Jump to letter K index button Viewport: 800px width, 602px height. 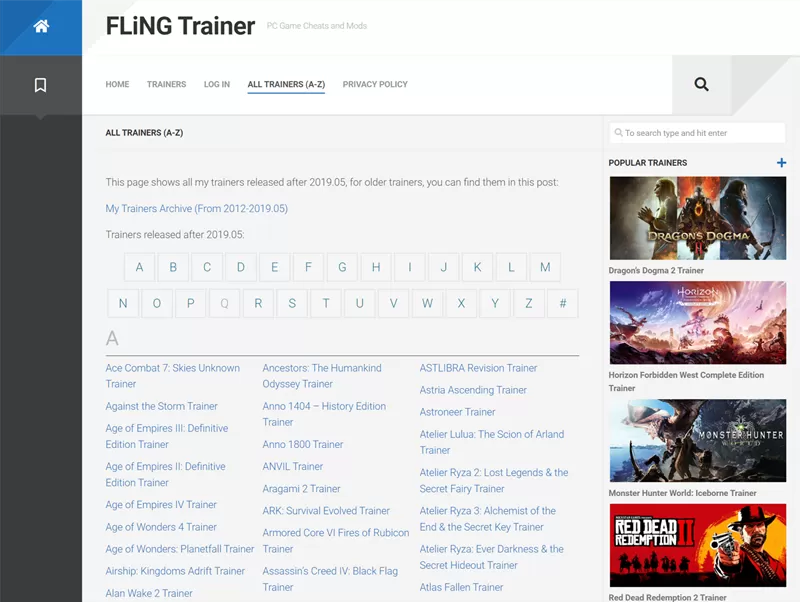[478, 267]
